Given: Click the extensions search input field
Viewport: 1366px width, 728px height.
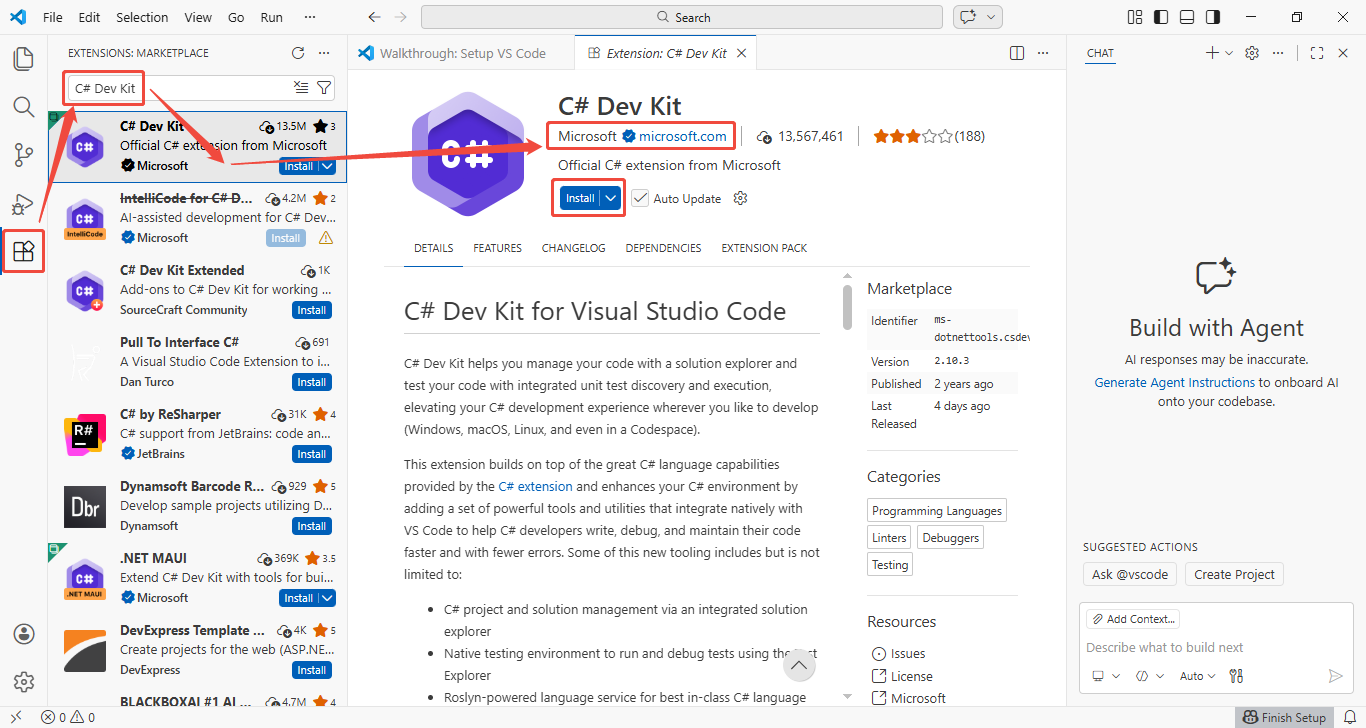Looking at the screenshot, I should click(180, 88).
